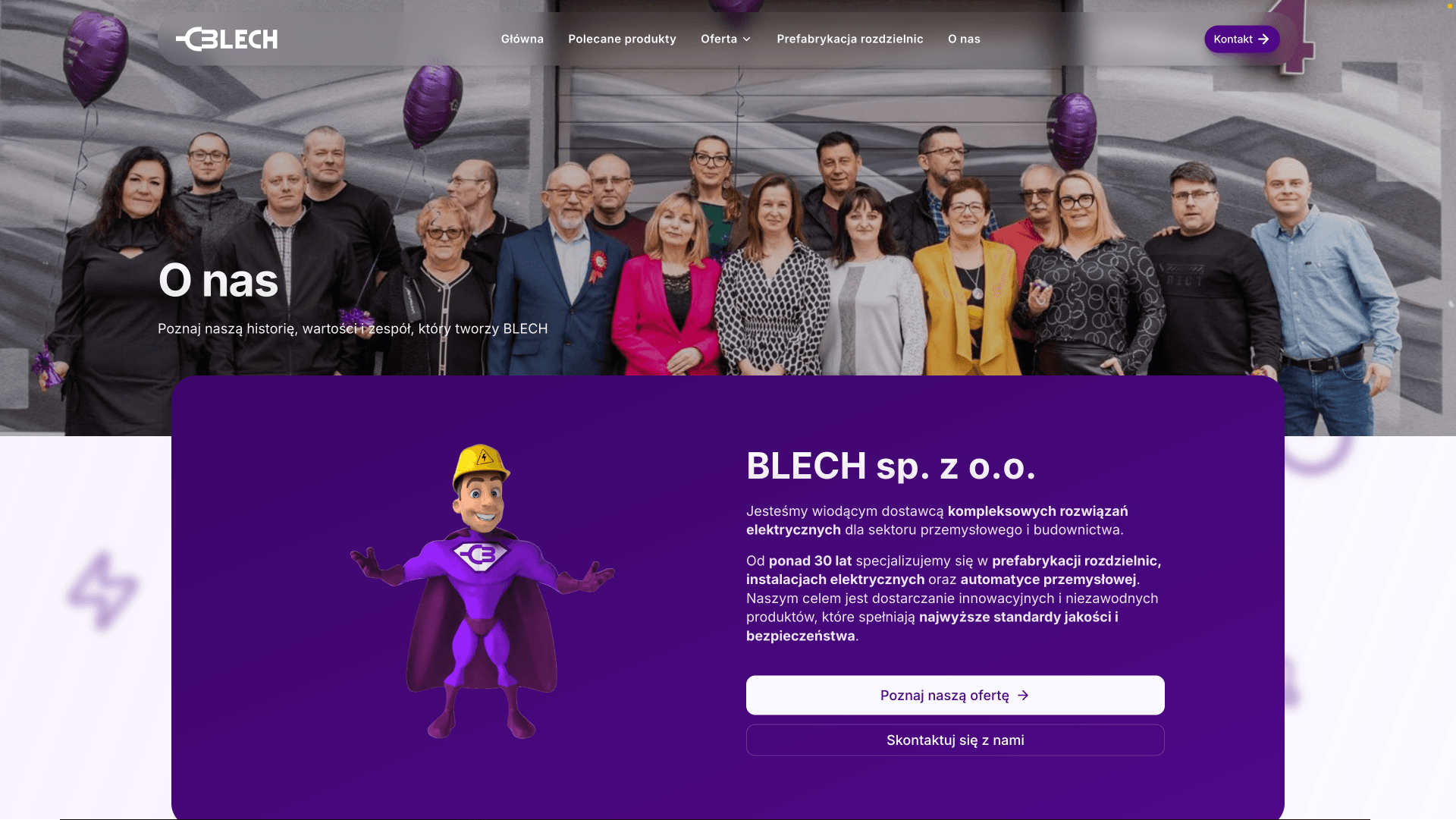This screenshot has height=820, width=1456.
Task: Go to the Główna navigation link
Action: (522, 39)
